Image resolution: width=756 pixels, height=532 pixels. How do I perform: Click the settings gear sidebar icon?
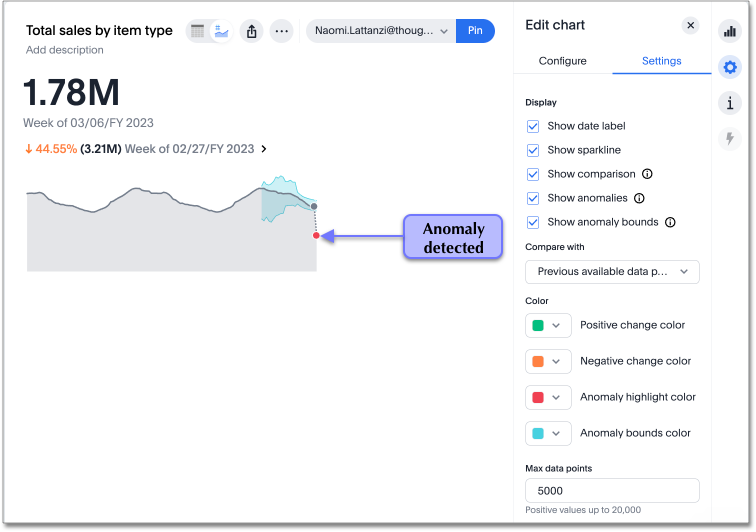(x=729, y=67)
